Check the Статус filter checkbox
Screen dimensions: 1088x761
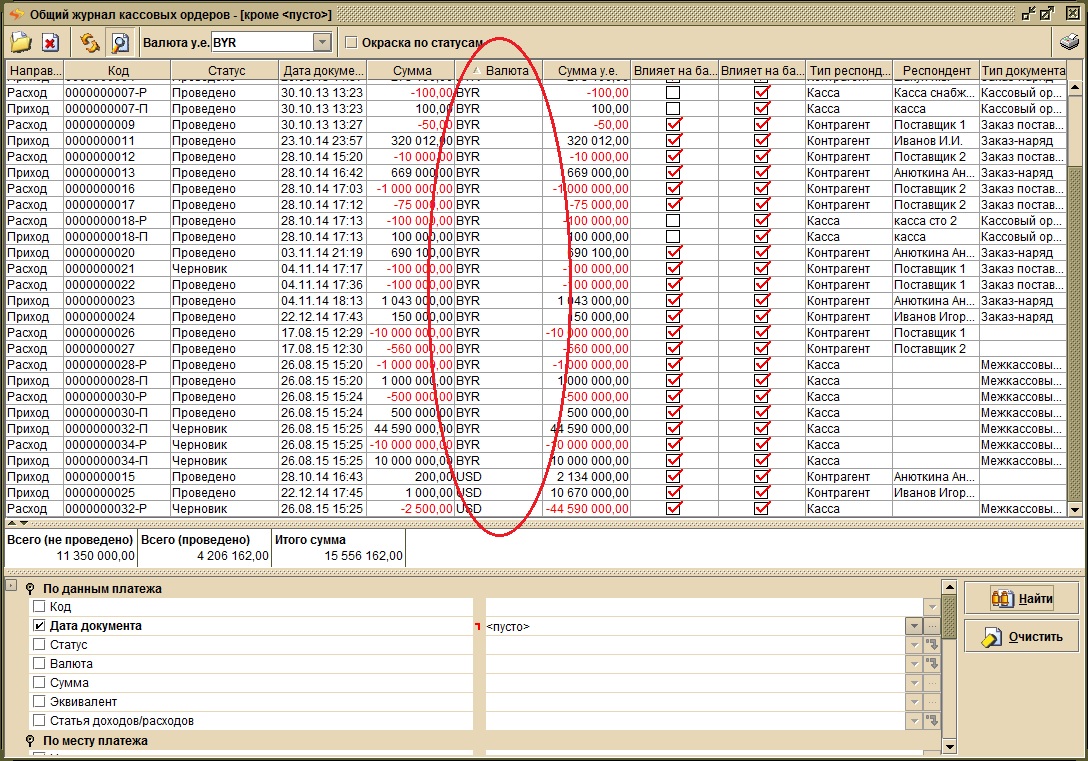point(40,644)
